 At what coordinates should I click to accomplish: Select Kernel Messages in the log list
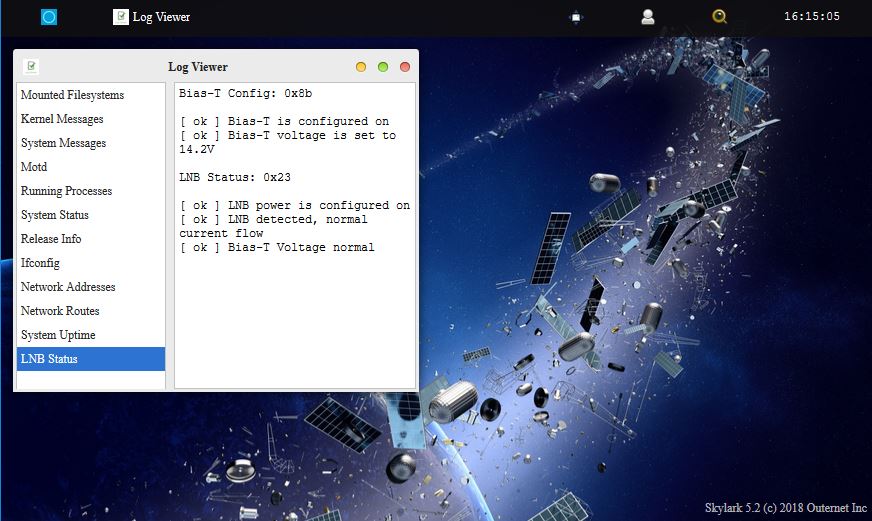point(91,118)
